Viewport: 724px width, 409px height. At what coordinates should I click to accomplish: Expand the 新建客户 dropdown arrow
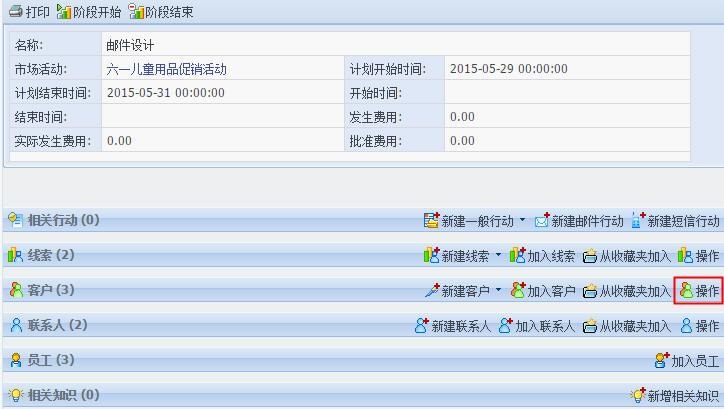click(498, 289)
